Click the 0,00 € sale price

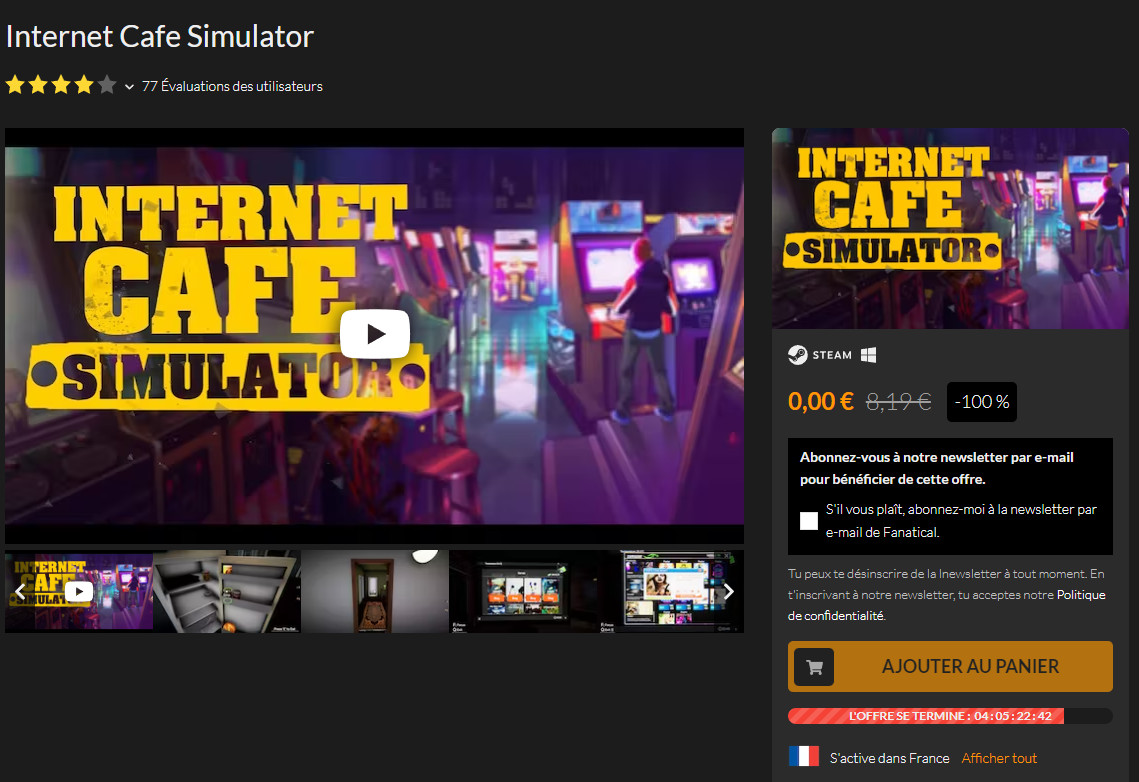click(821, 402)
